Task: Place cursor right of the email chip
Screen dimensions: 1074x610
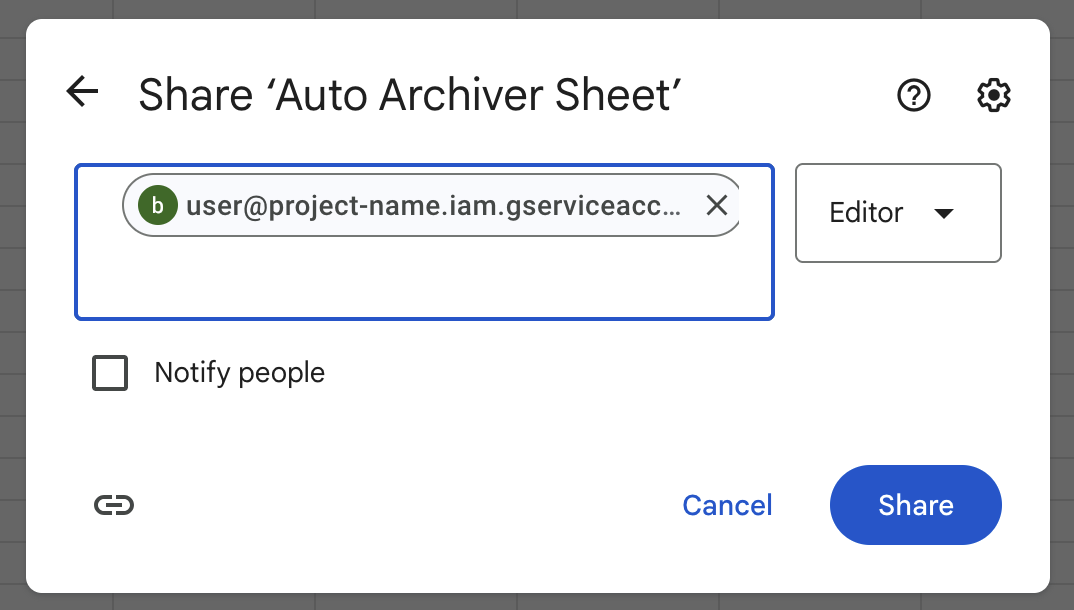Action: point(757,205)
